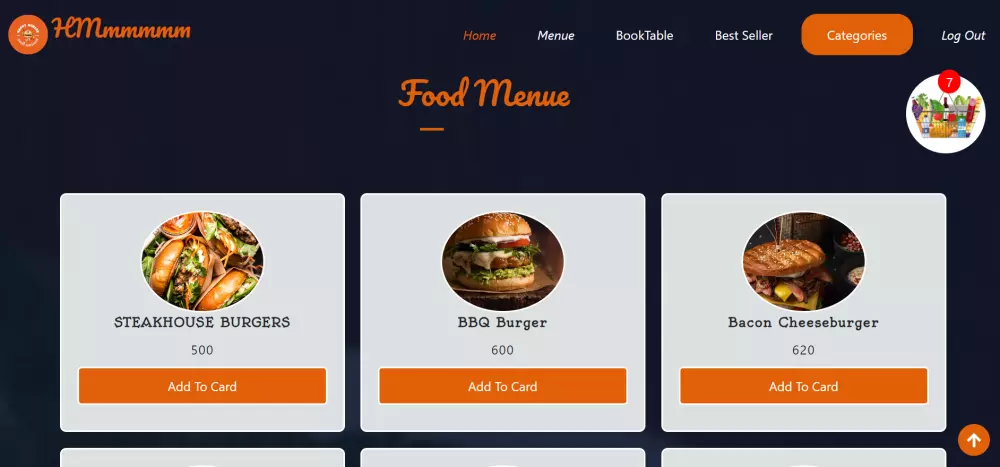This screenshot has height=467, width=1000.
Task: Open the shopping basket cart icon
Action: coord(945,114)
